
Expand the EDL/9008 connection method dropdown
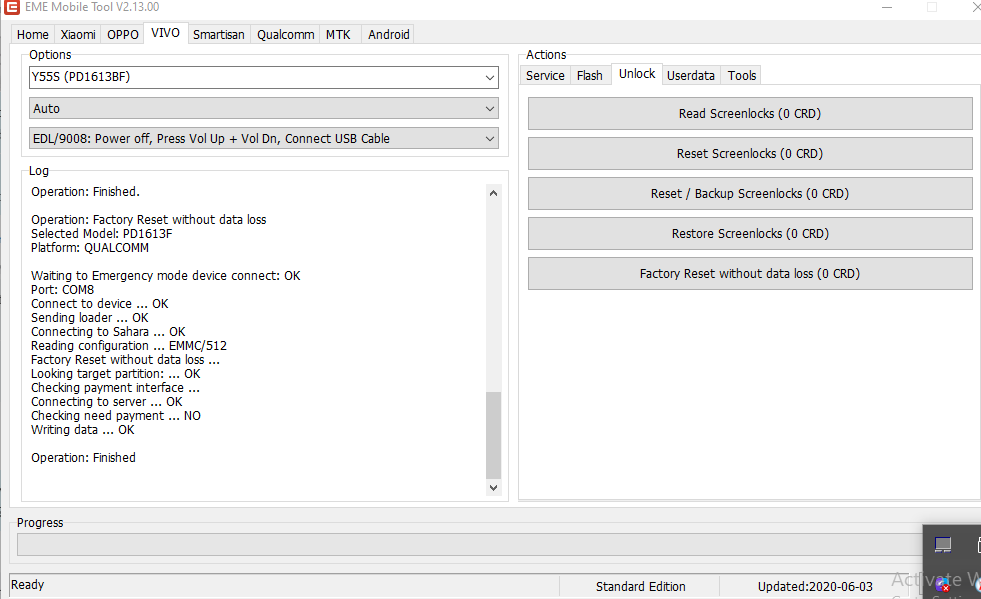(x=489, y=138)
